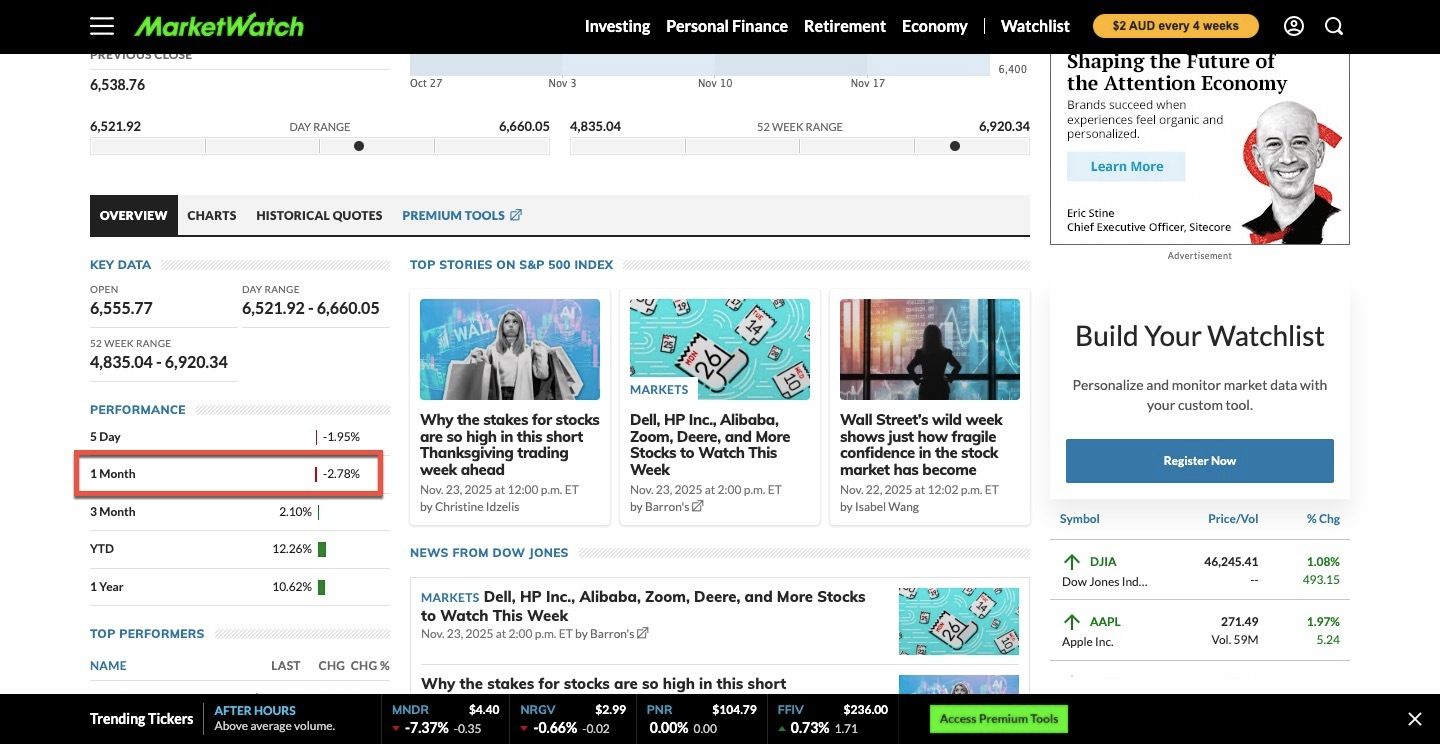Close the trending tickers bar
1440x744 pixels.
point(1415,719)
